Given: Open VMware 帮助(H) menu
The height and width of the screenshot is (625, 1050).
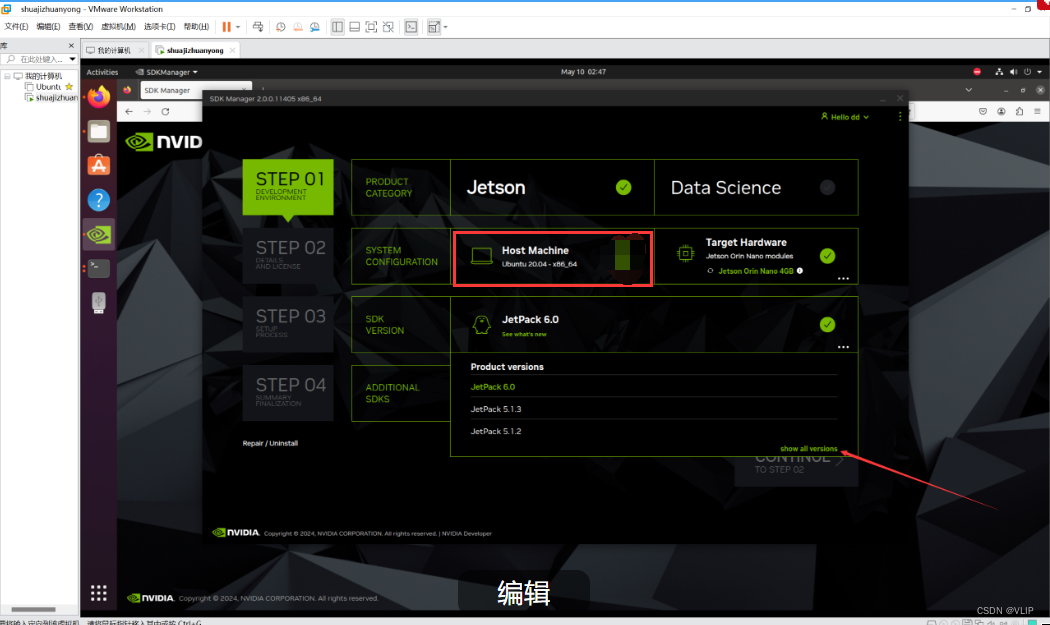Looking at the screenshot, I should (196, 27).
